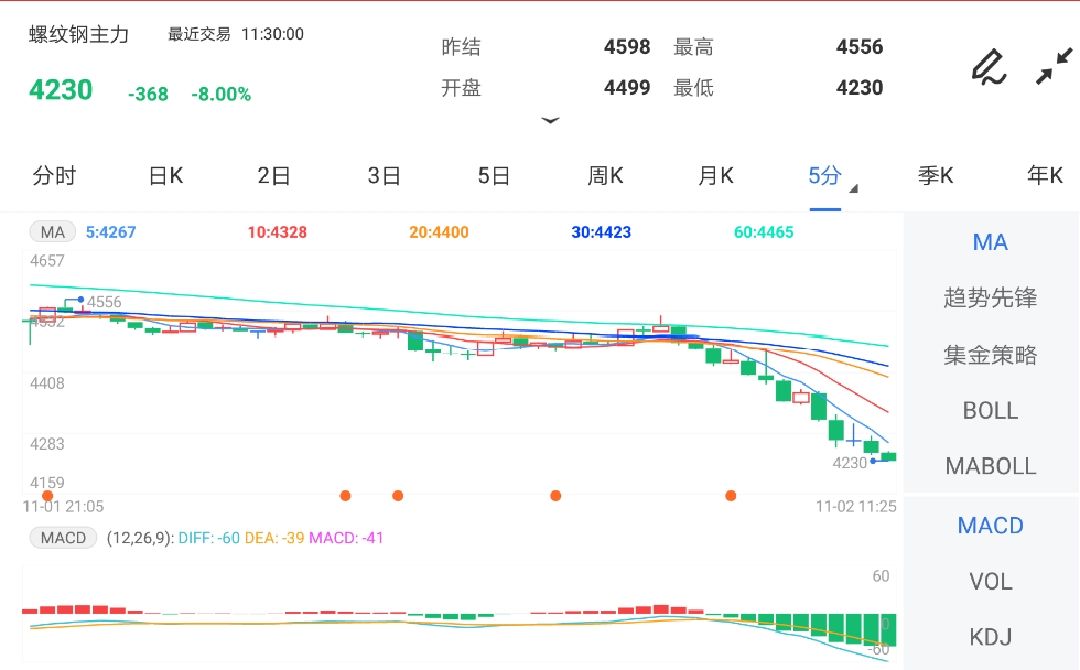1080x670 pixels.
Task: Tap the 10:4328 moving average value
Action: (277, 233)
